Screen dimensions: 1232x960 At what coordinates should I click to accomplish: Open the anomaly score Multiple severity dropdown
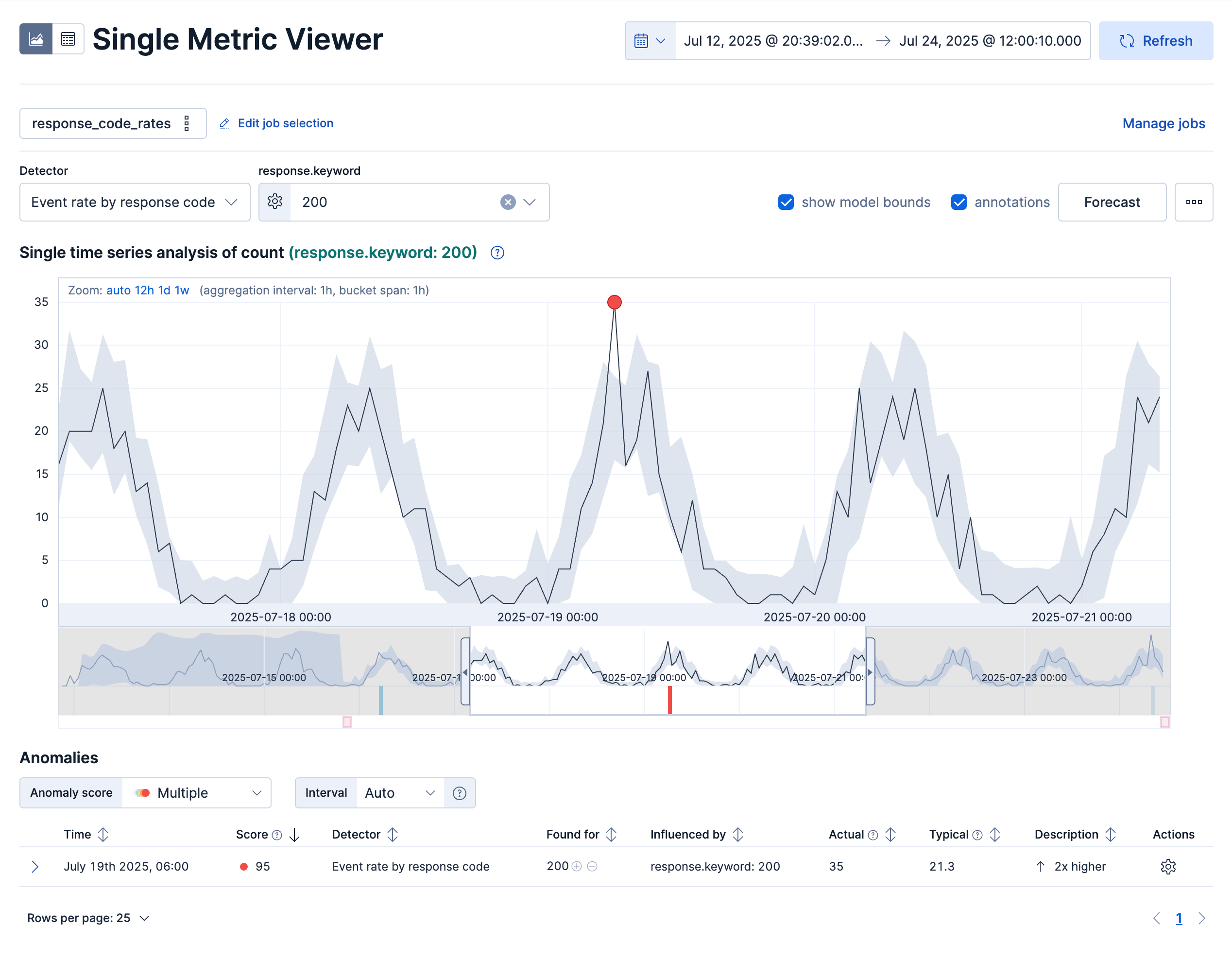196,792
